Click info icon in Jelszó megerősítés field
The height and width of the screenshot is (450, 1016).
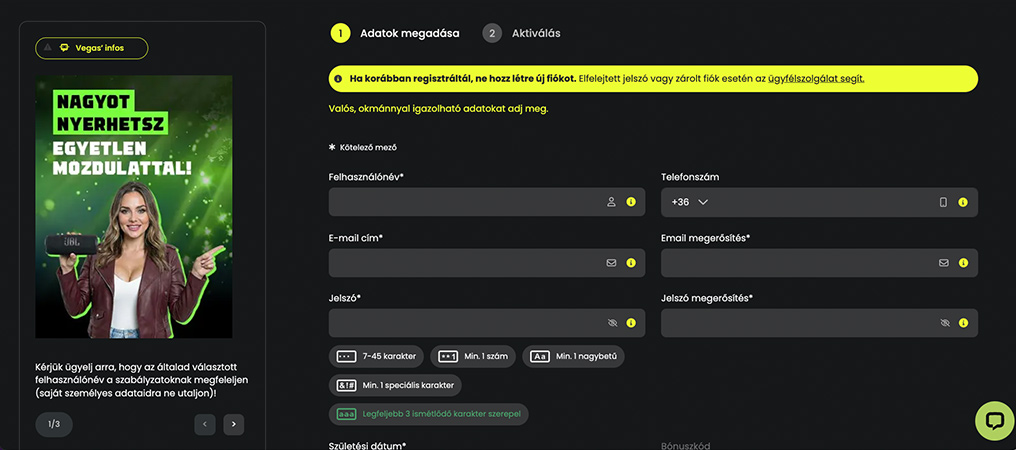click(963, 323)
